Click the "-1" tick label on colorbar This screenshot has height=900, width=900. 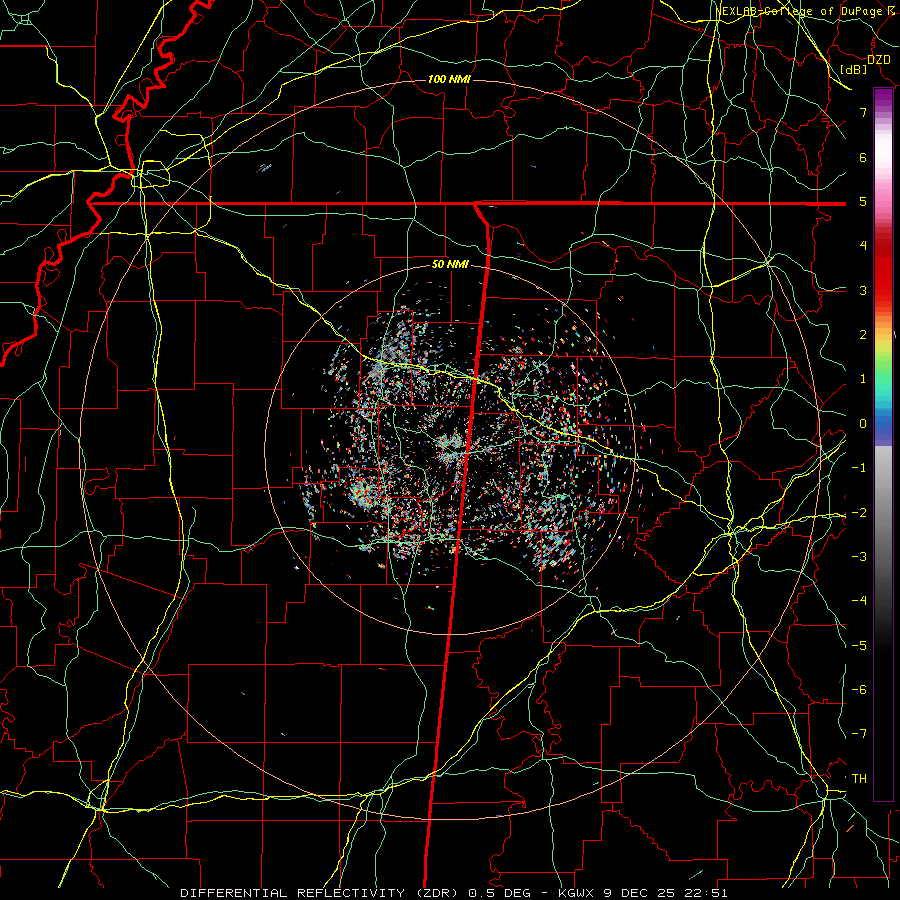tap(859, 468)
